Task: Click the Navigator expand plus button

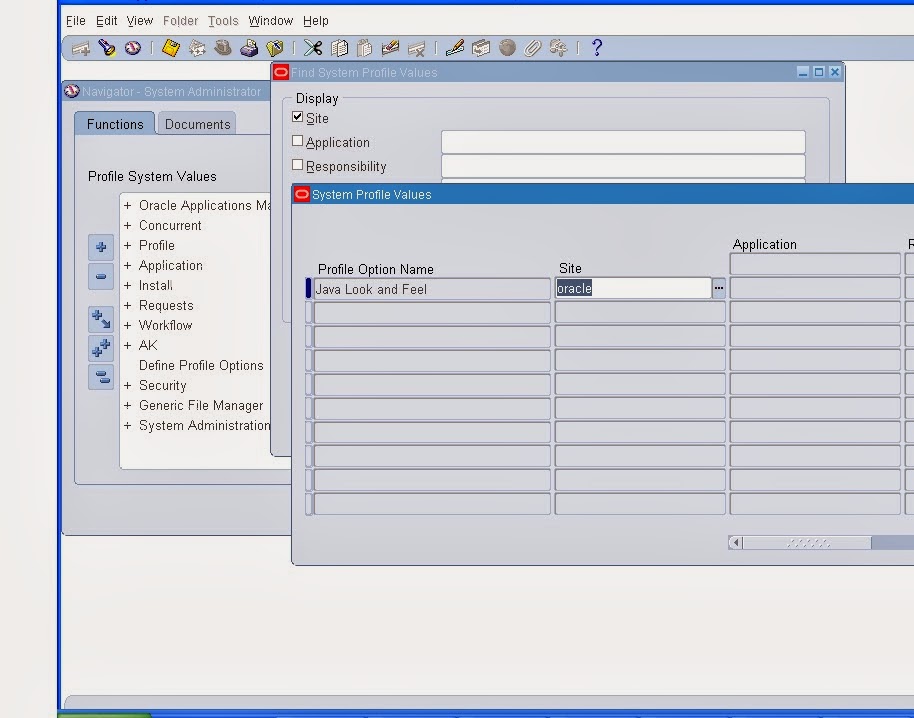Action: coord(101,247)
